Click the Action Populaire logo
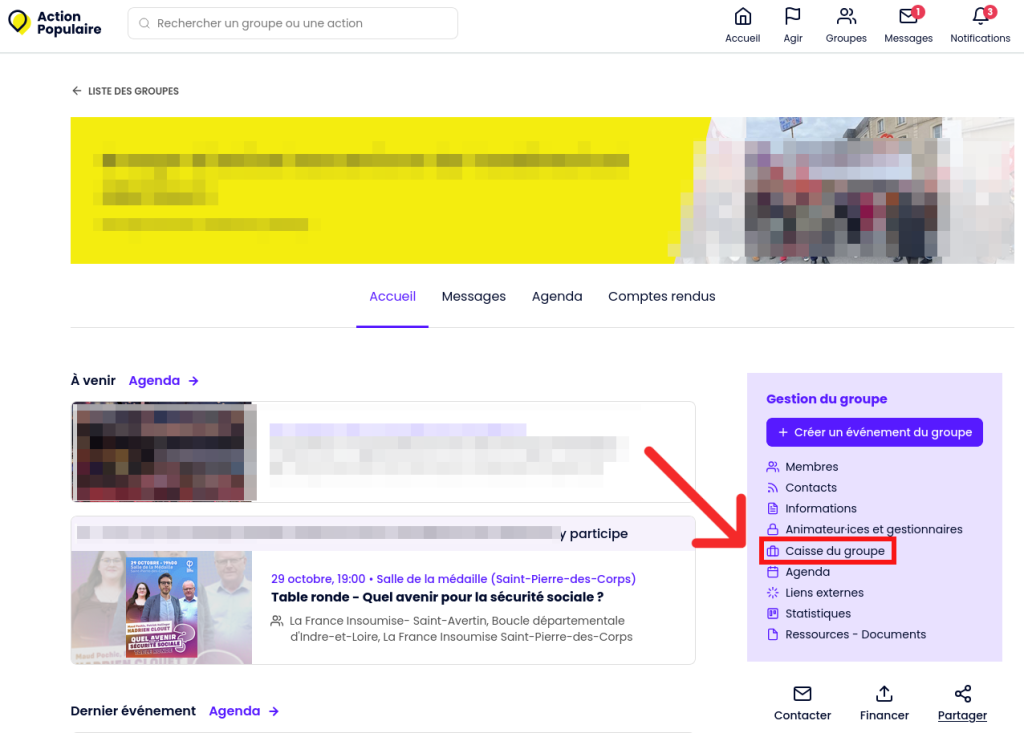This screenshot has height=733, width=1024. tap(55, 23)
